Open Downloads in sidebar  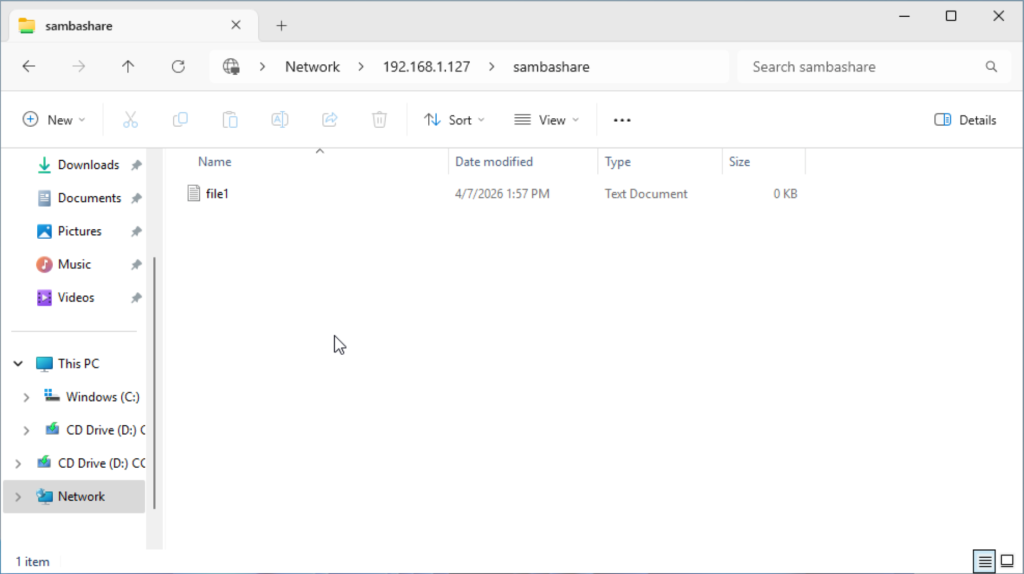(x=88, y=165)
